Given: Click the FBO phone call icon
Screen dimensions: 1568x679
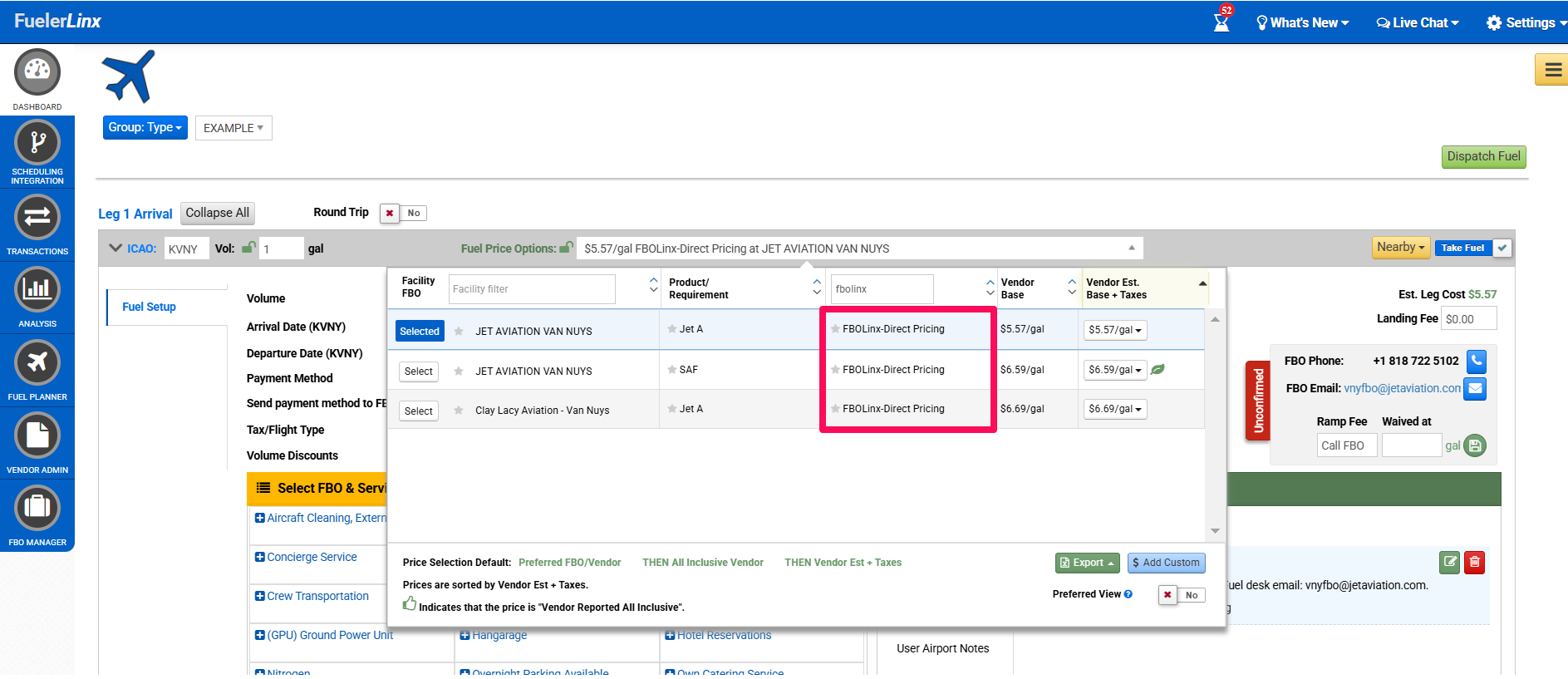Looking at the screenshot, I should (1477, 361).
